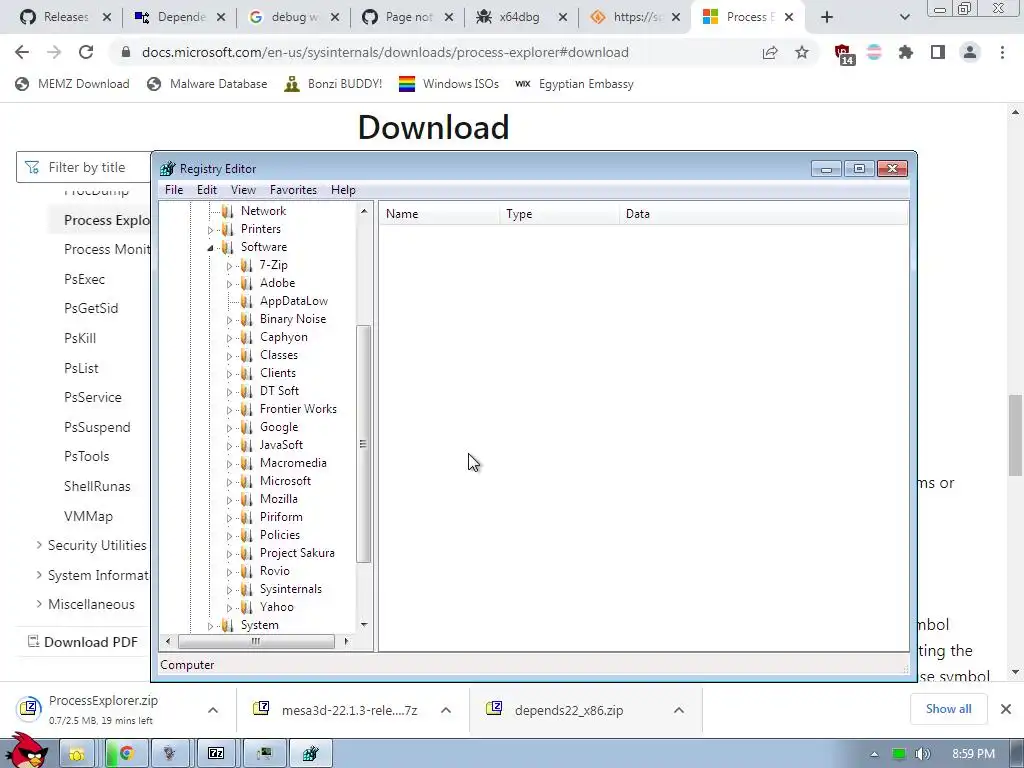Open a new browser tab

827,17
